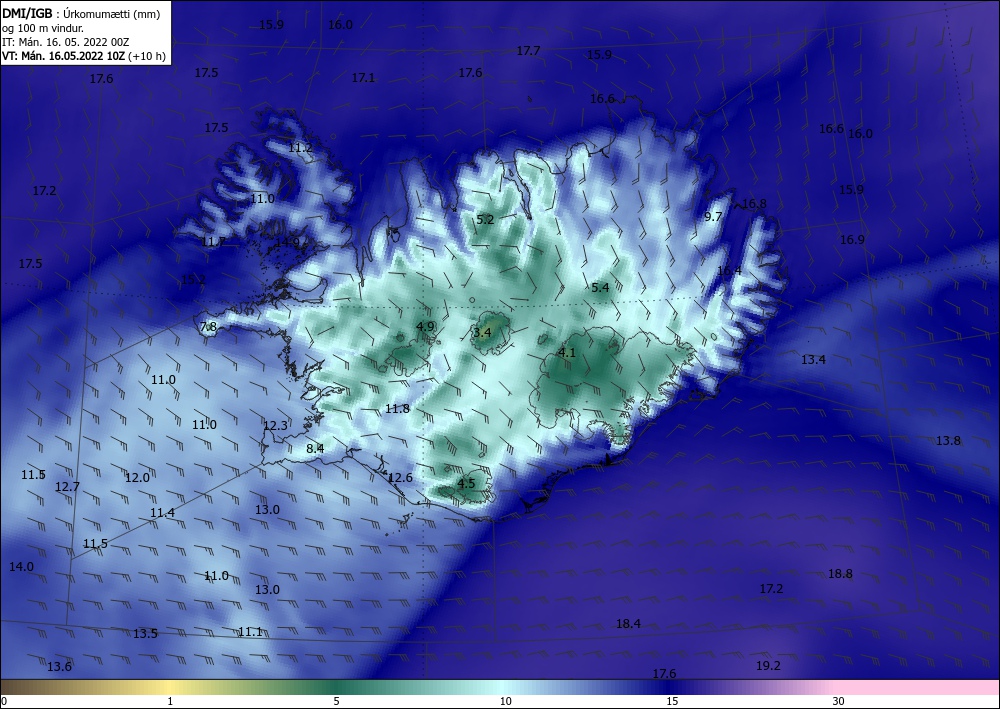This screenshot has width=1000, height=709.
Task: Click the 11.8 value on the map
Action: click(x=397, y=409)
